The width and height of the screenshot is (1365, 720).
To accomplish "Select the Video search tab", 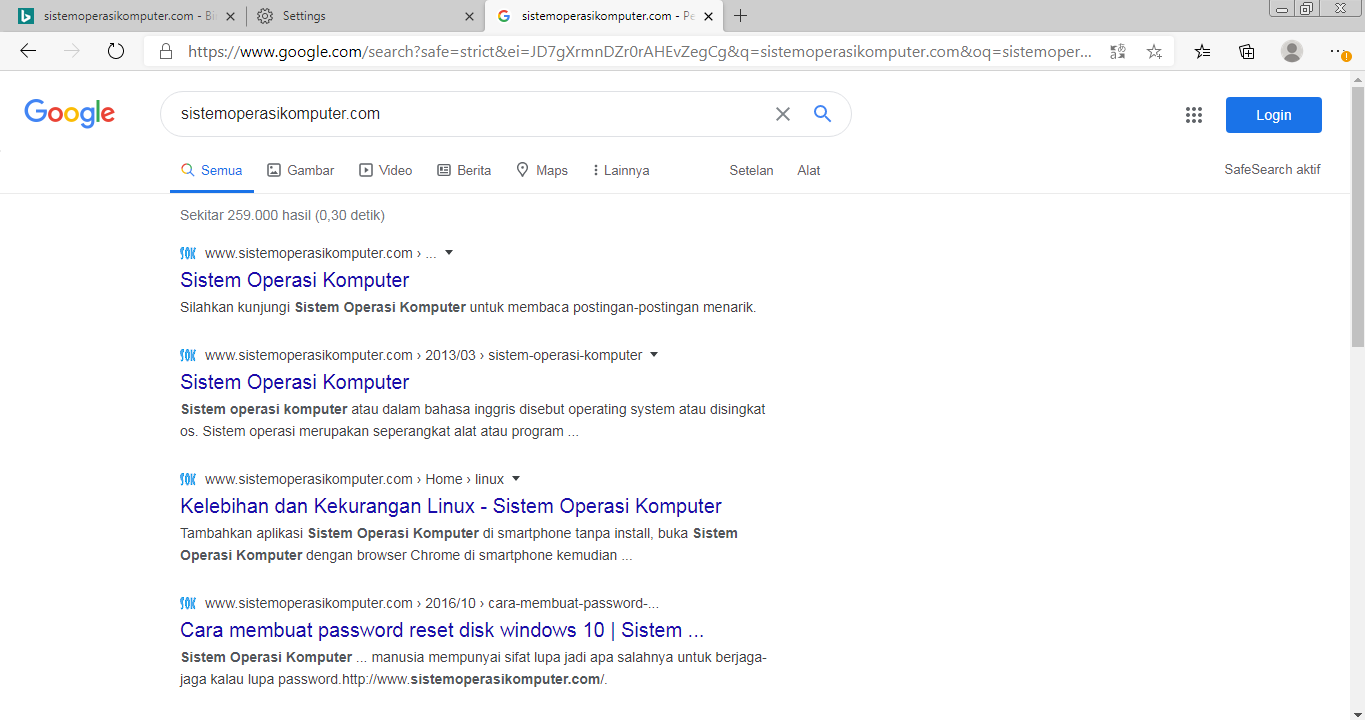I will (386, 170).
